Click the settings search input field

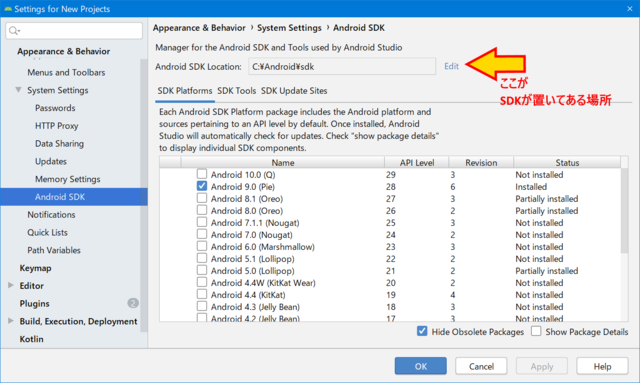coord(74,31)
